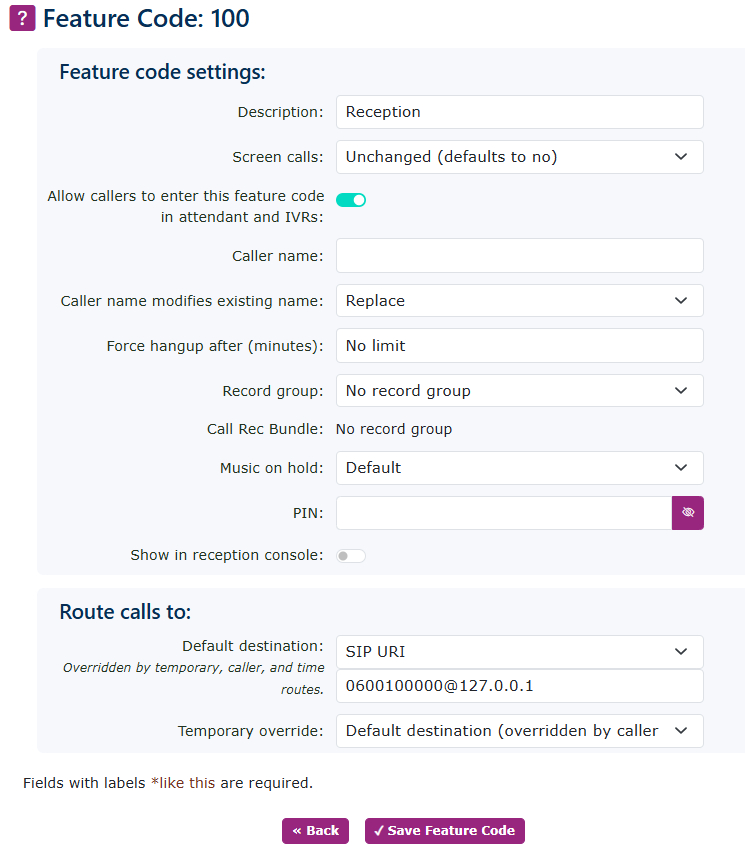Expand Caller name modifies existing name dropdown
Viewport: 745px width, 850px height.
pyautogui.click(x=519, y=301)
